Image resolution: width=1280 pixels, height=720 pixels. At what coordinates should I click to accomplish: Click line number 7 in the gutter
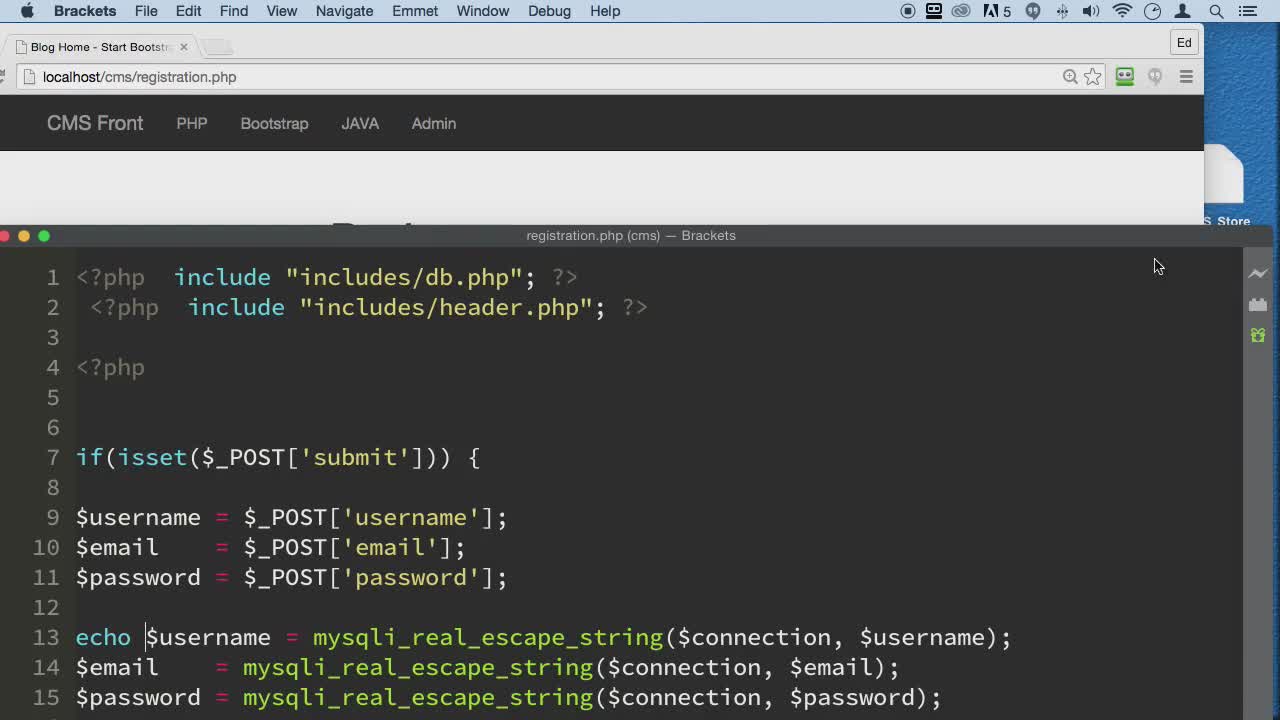(x=53, y=458)
